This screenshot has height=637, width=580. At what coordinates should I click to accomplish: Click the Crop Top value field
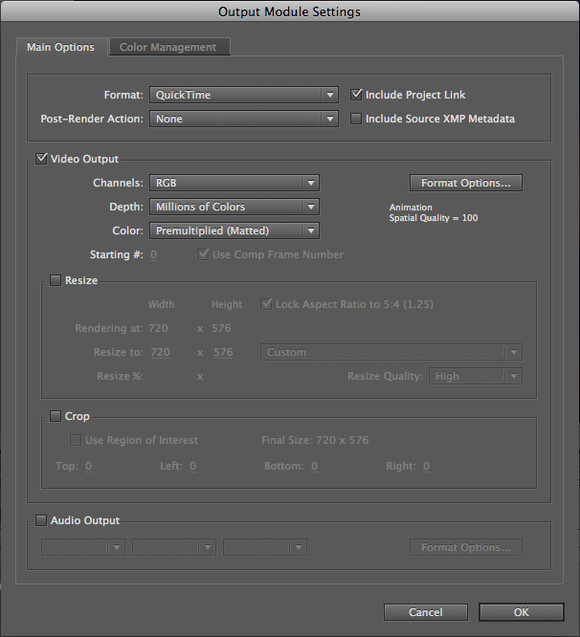coord(89,466)
